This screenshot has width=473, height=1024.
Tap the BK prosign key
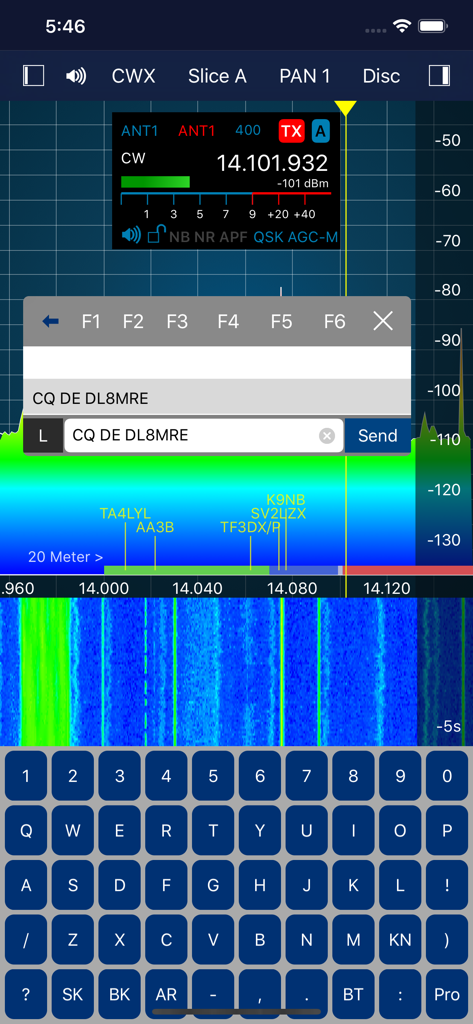[120, 995]
